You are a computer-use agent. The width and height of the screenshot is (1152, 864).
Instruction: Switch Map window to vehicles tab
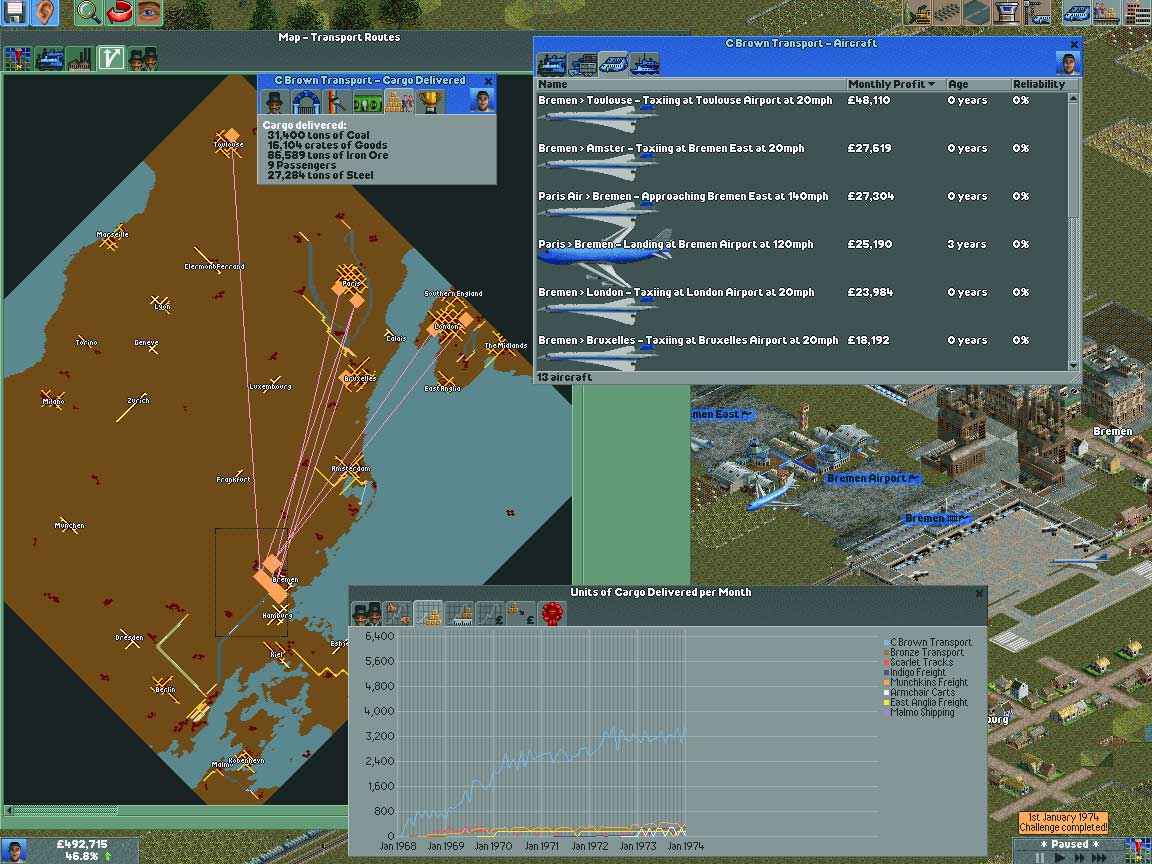49,59
